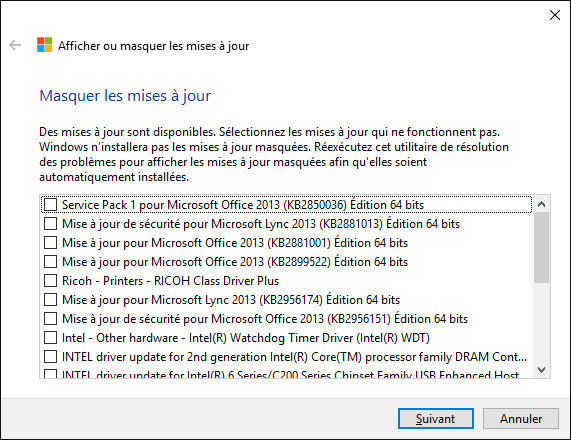Click the row text 'Microsoft Office 2013 (KB2956151)'
This screenshot has height=440, width=571.
click(x=301, y=319)
